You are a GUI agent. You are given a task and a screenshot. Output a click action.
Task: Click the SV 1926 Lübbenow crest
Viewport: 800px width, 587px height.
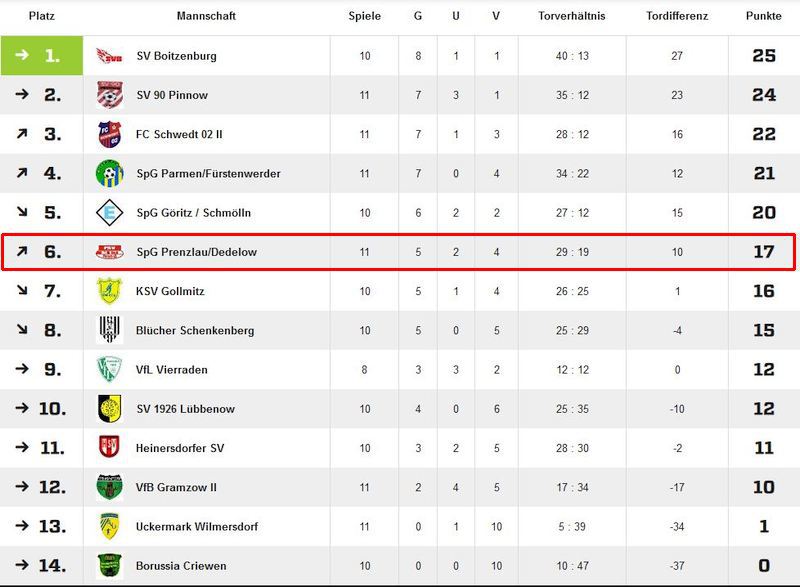[x=108, y=409]
